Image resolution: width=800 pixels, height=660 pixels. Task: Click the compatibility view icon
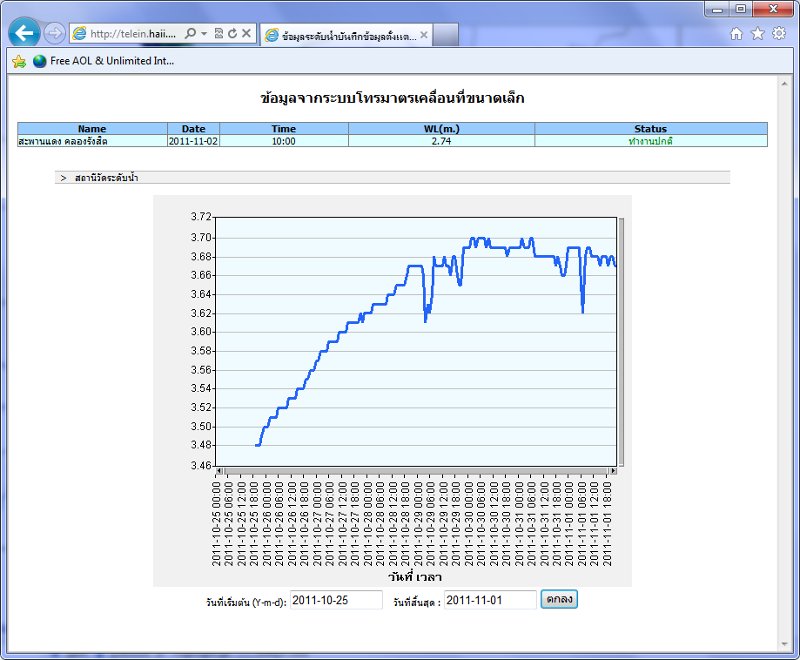218,33
